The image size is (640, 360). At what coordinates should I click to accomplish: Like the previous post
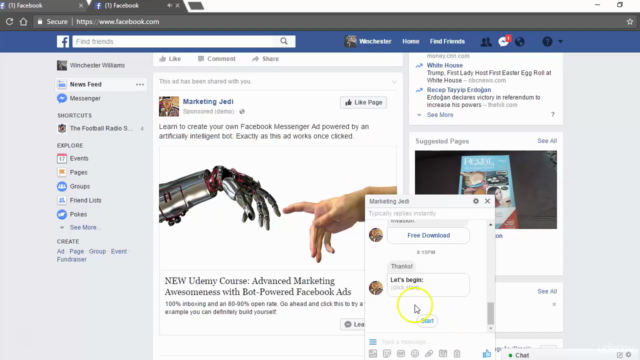pyautogui.click(x=170, y=59)
